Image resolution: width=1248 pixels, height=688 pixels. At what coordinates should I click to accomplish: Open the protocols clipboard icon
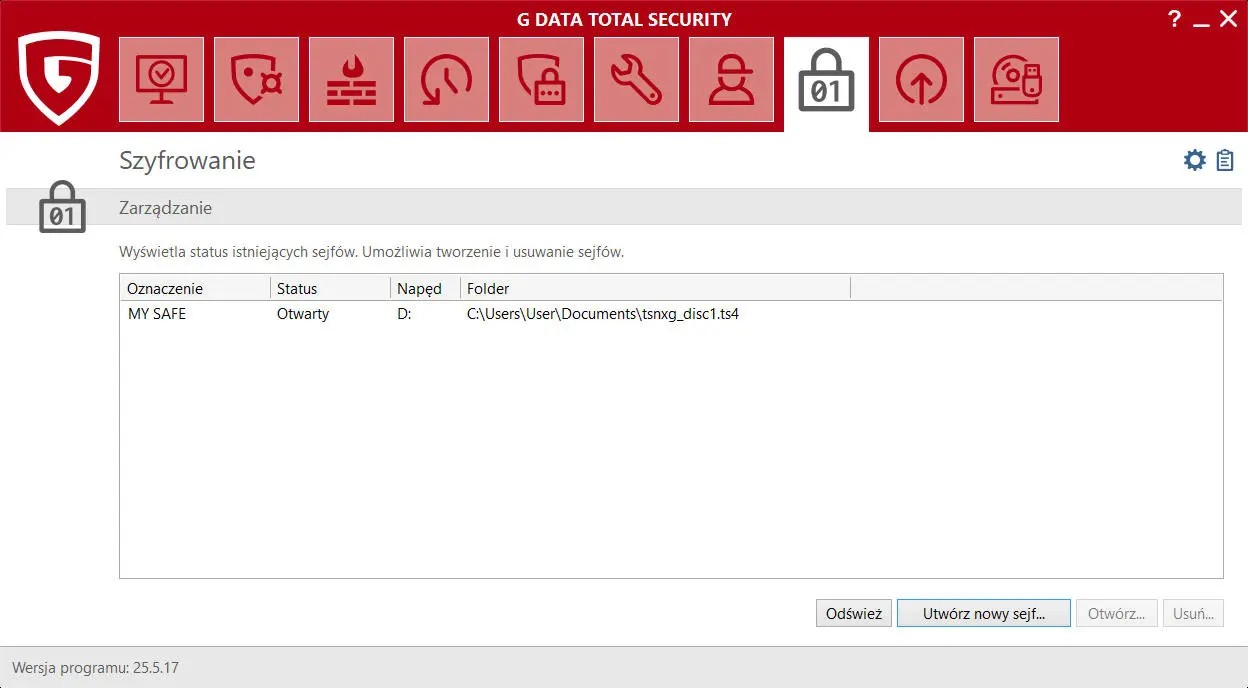pyautogui.click(x=1225, y=159)
